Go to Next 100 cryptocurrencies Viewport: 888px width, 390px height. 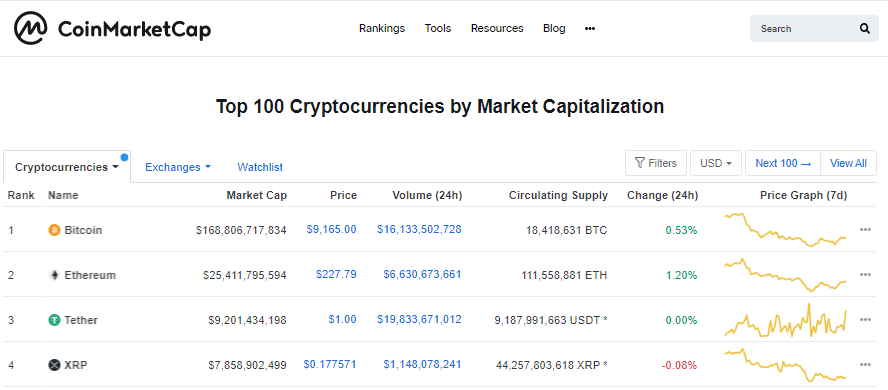(x=783, y=163)
